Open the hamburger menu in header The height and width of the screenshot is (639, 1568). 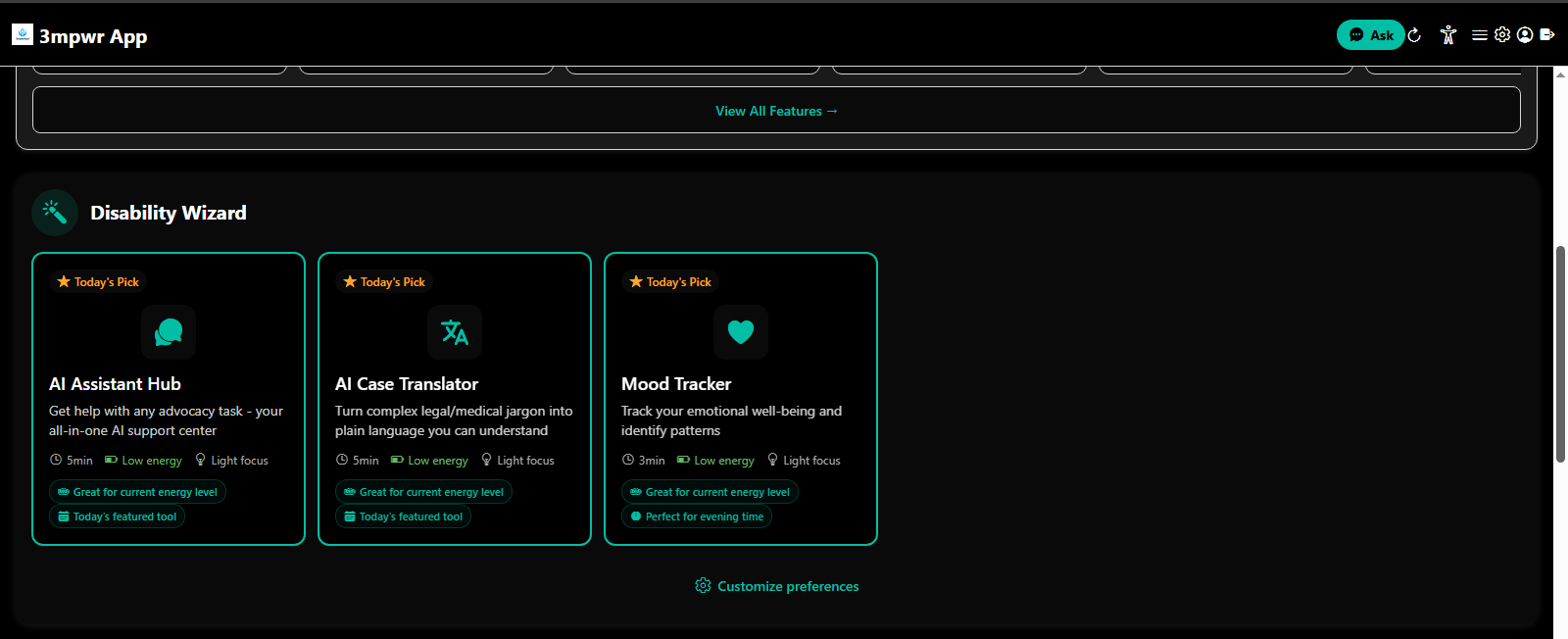coord(1480,35)
